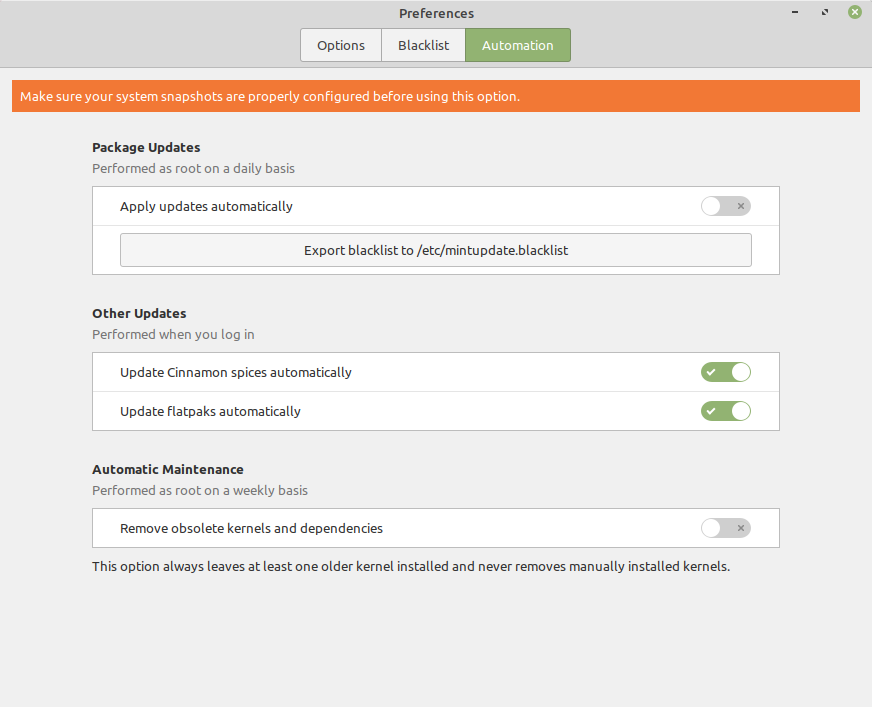Open the Blacklist tab
872x707 pixels.
pos(423,45)
